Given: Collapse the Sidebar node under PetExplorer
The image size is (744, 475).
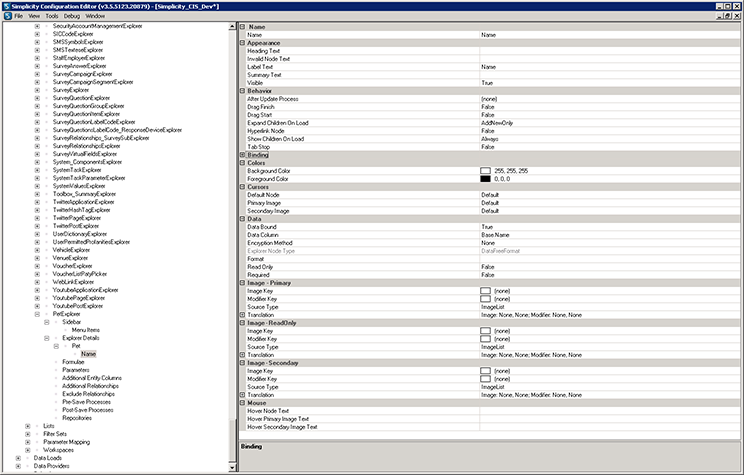Looking at the screenshot, I should 46,322.
